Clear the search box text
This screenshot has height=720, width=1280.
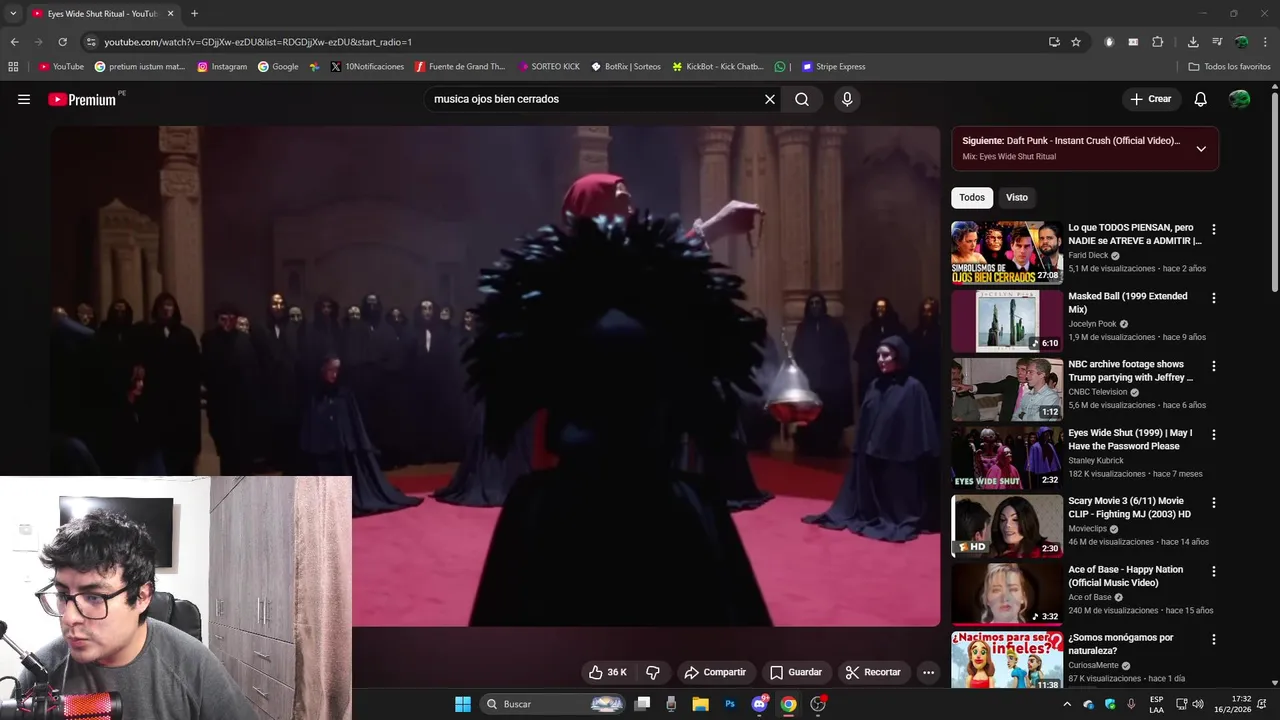(x=770, y=99)
